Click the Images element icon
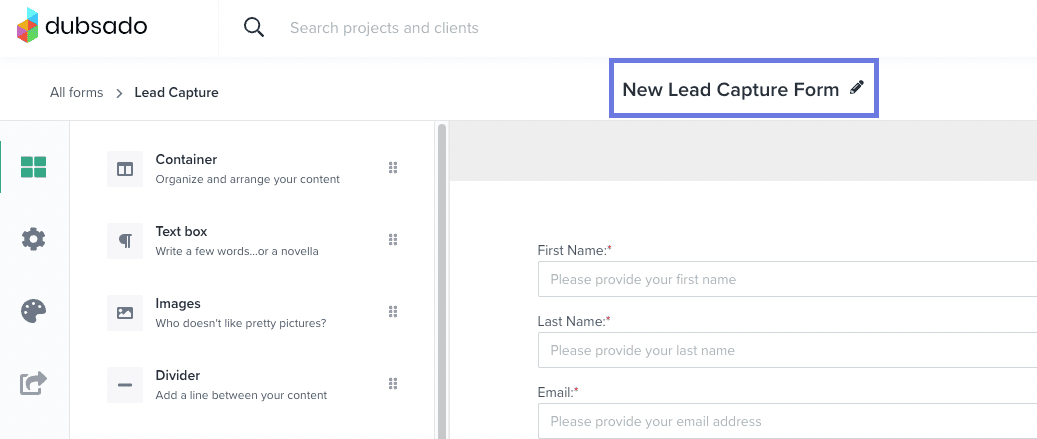This screenshot has height=439, width=1037. pyautogui.click(x=125, y=313)
